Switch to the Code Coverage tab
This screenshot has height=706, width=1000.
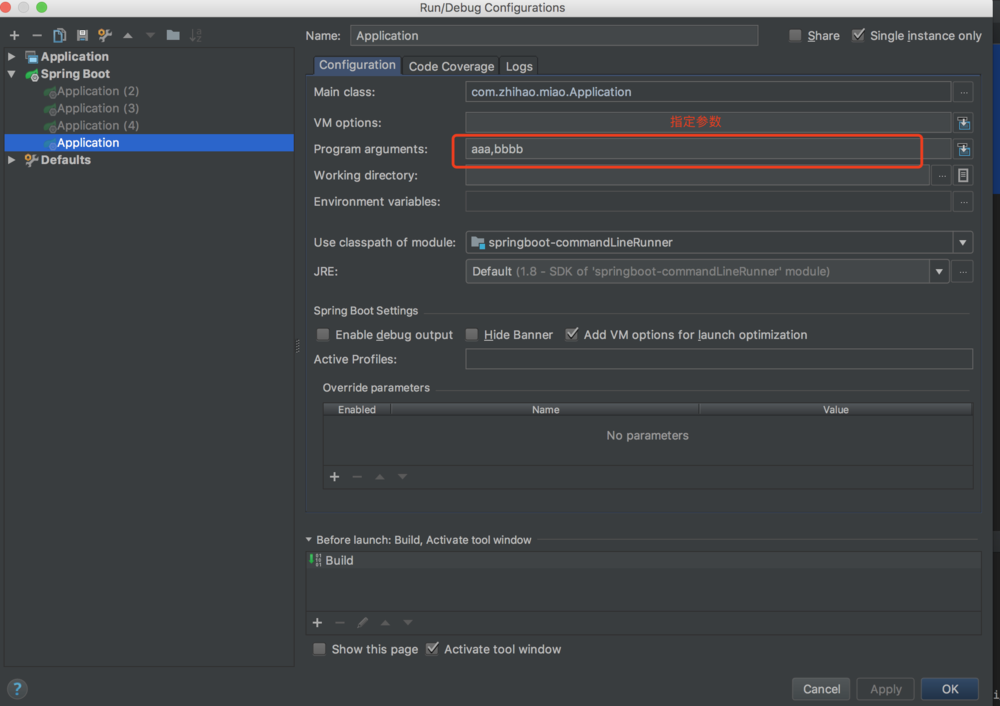pos(450,66)
